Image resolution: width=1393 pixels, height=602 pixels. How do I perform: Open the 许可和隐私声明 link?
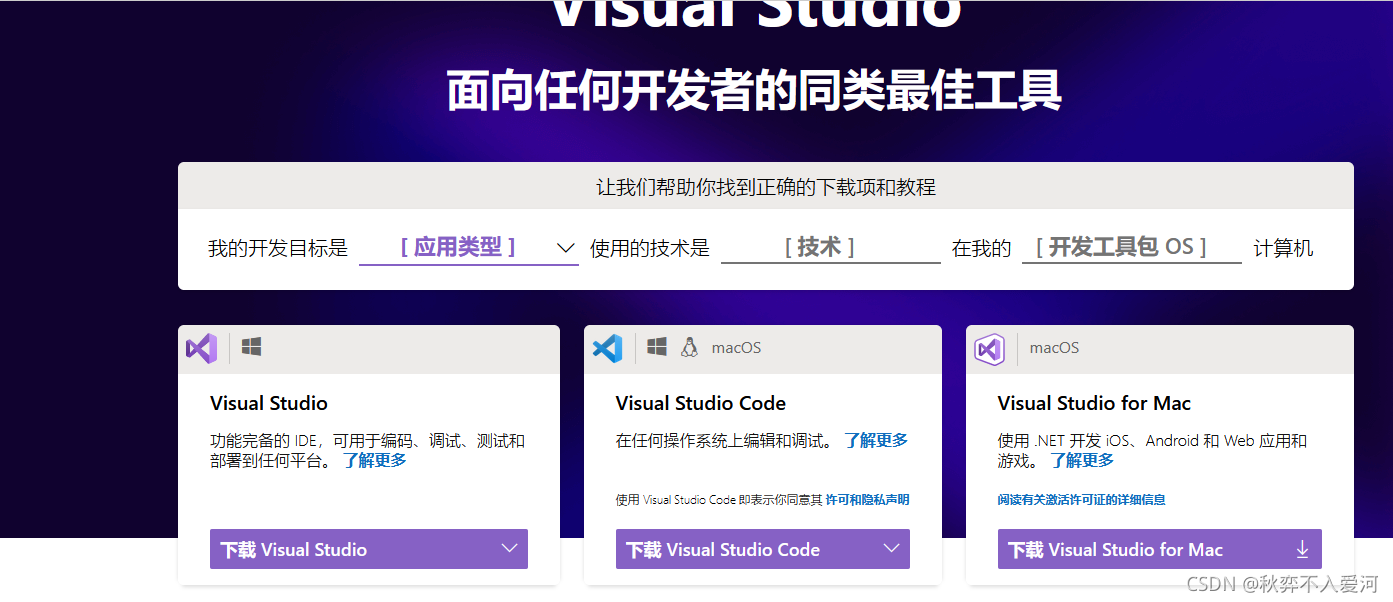[x=867, y=499]
